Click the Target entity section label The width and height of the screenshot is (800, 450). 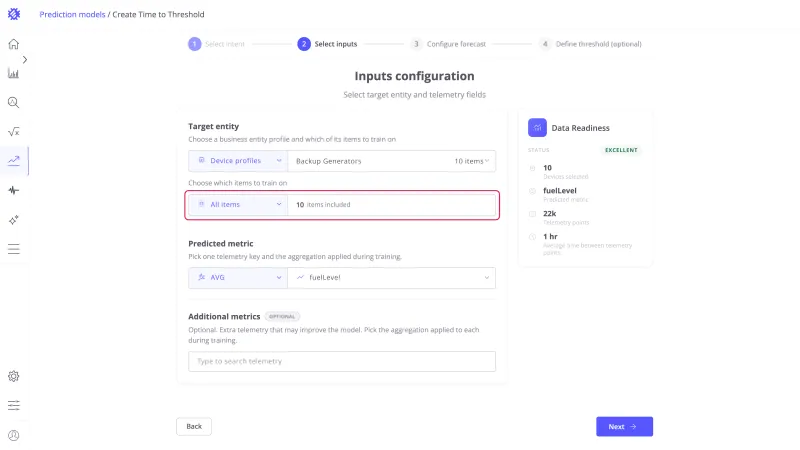point(213,126)
